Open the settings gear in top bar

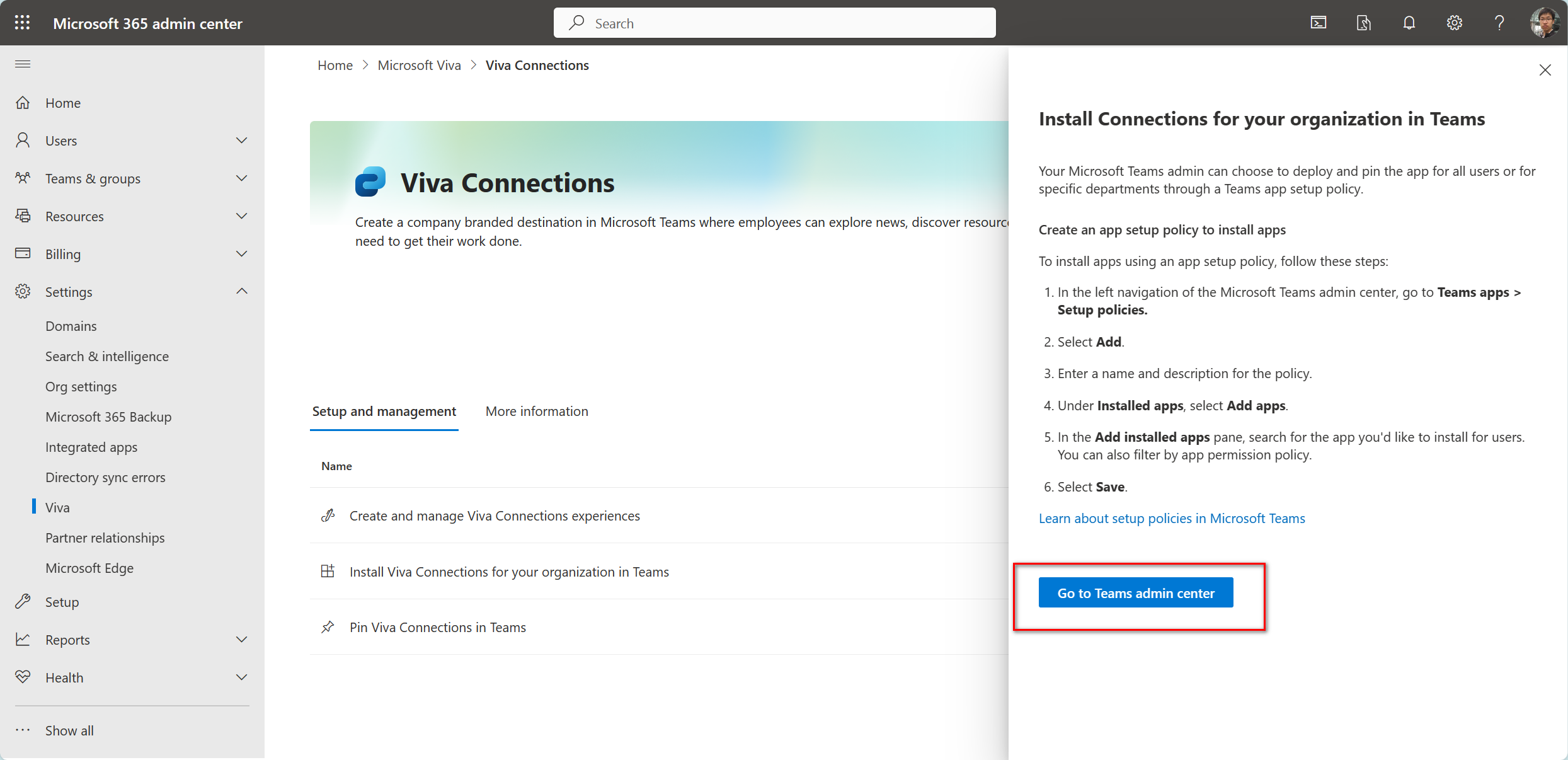[1455, 23]
